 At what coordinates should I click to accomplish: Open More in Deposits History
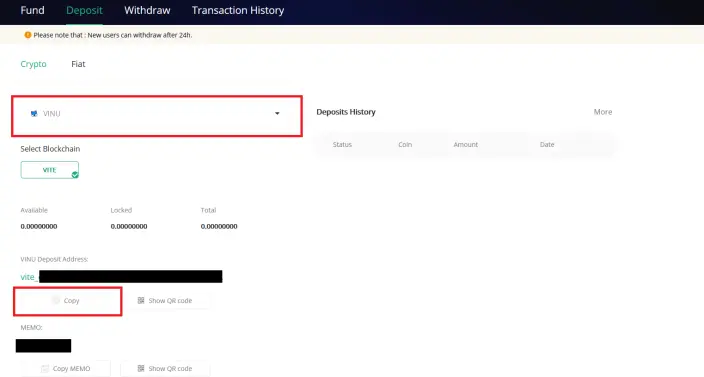pos(603,112)
